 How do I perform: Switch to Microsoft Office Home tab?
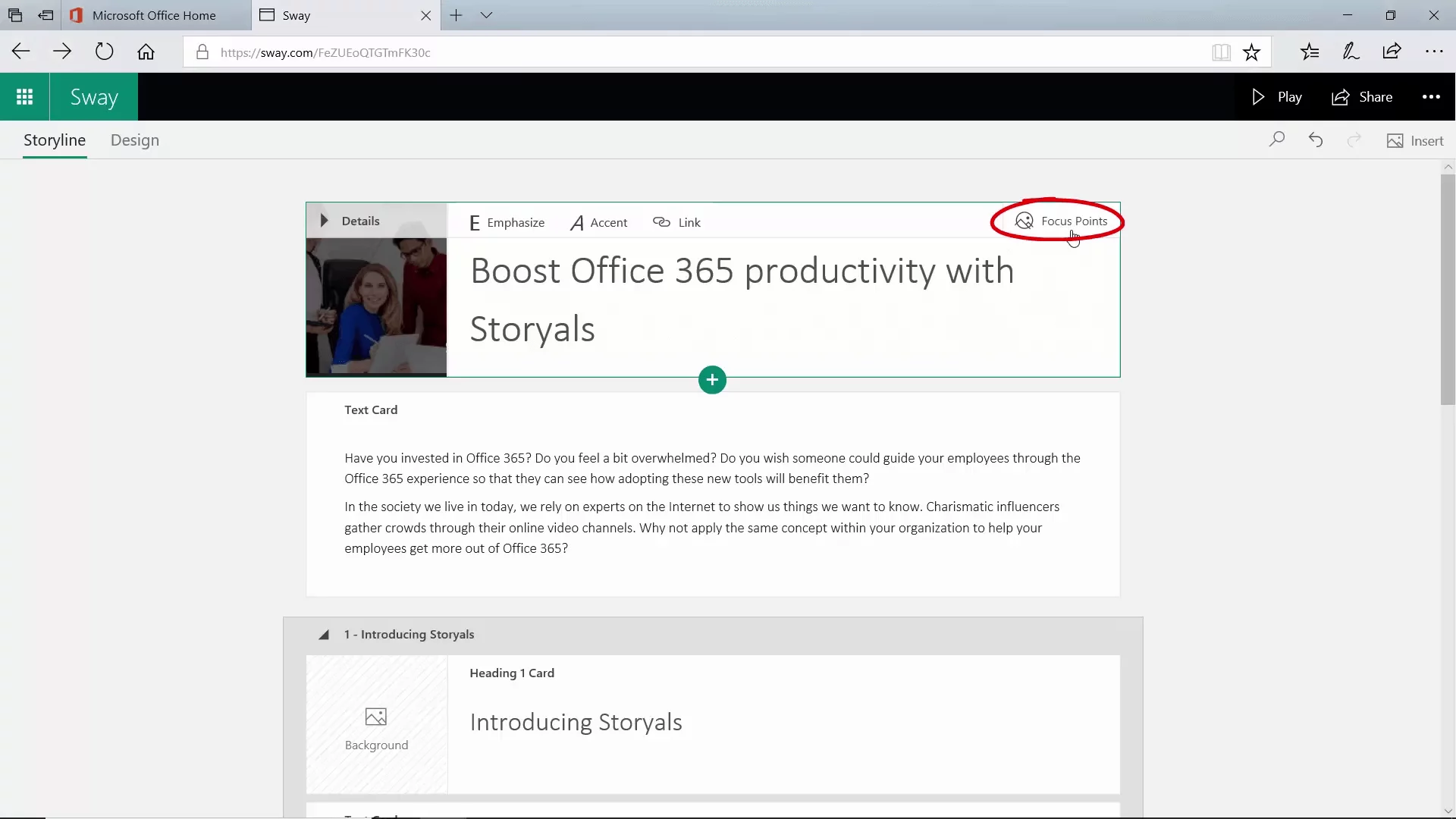[155, 15]
